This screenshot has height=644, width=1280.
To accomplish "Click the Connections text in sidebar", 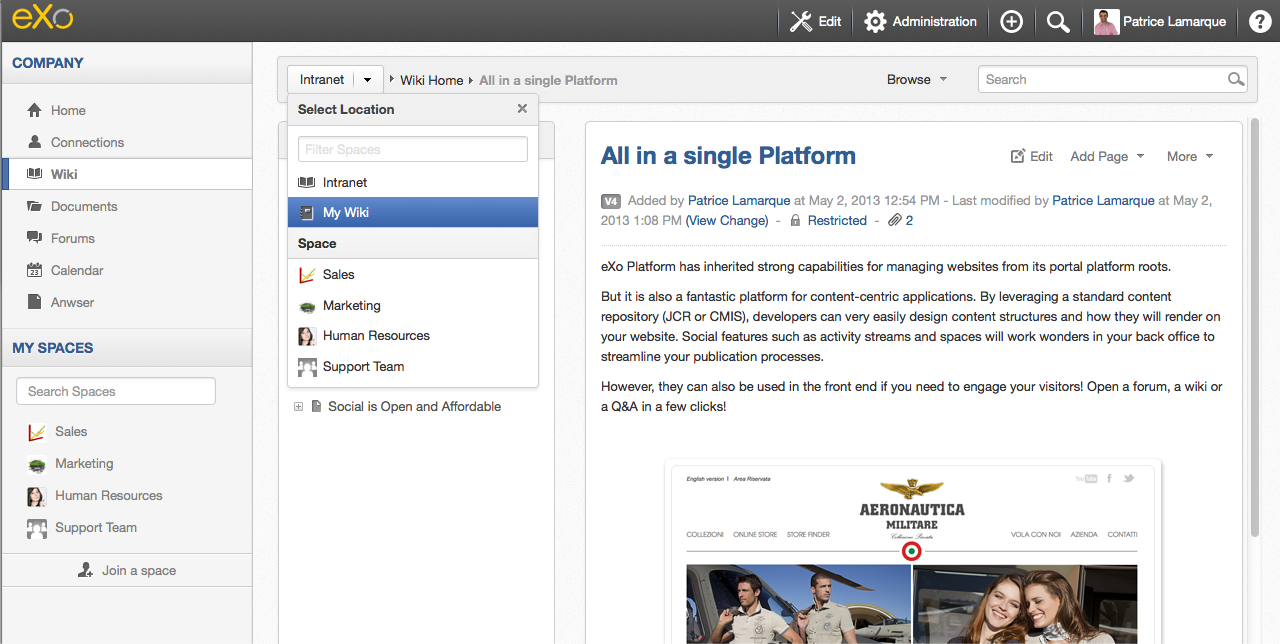I will coord(88,142).
